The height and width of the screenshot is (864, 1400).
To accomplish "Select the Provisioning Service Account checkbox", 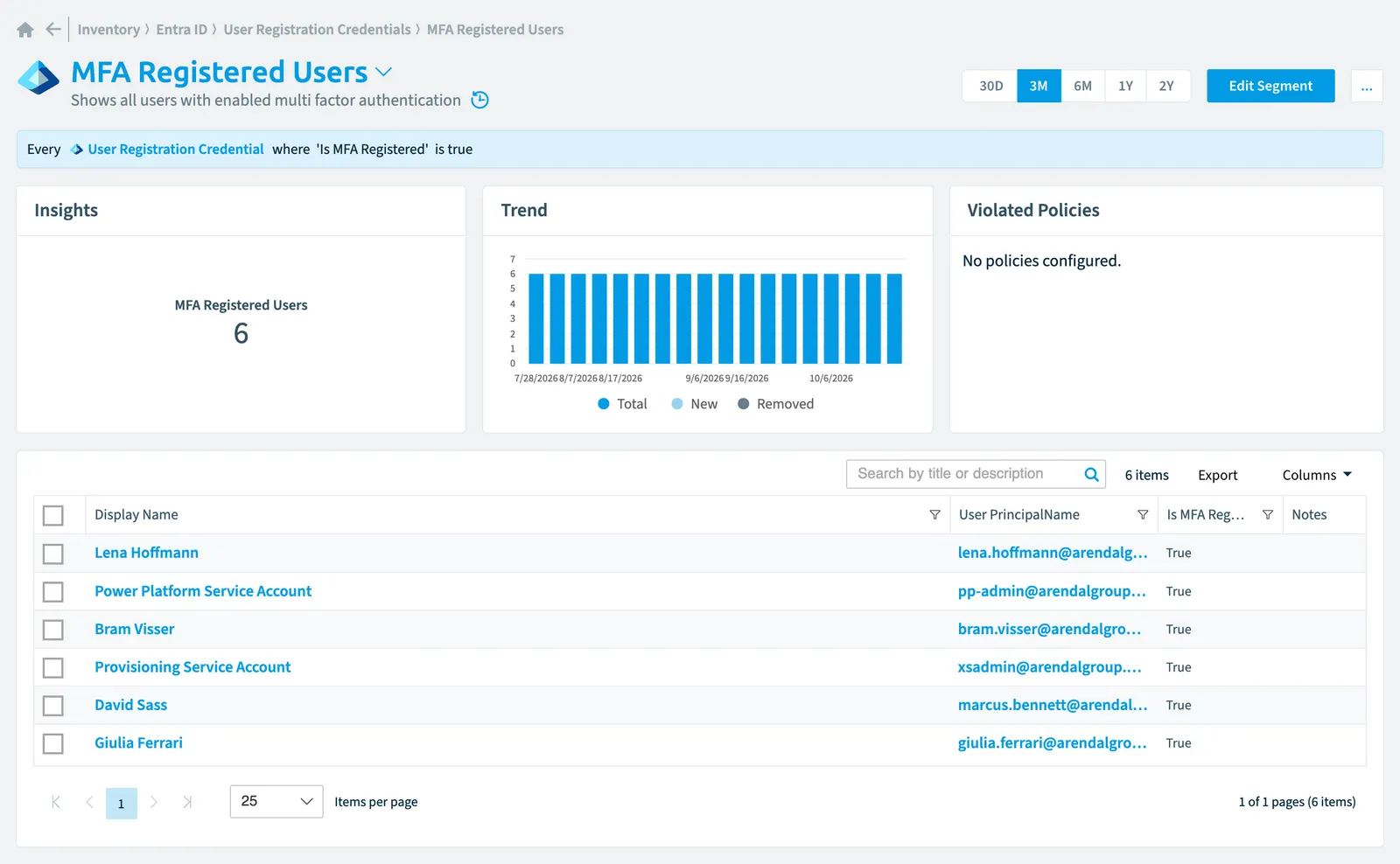I will tap(53, 668).
